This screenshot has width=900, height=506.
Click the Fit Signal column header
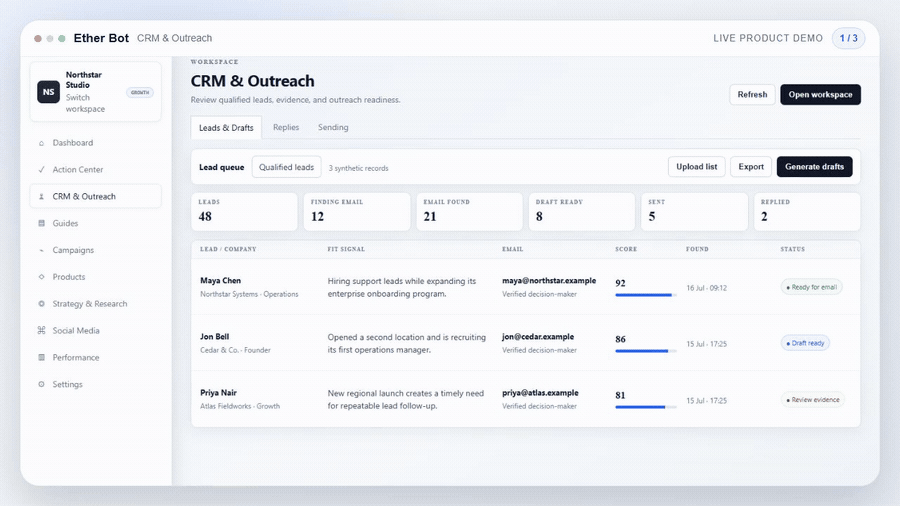tap(346, 250)
